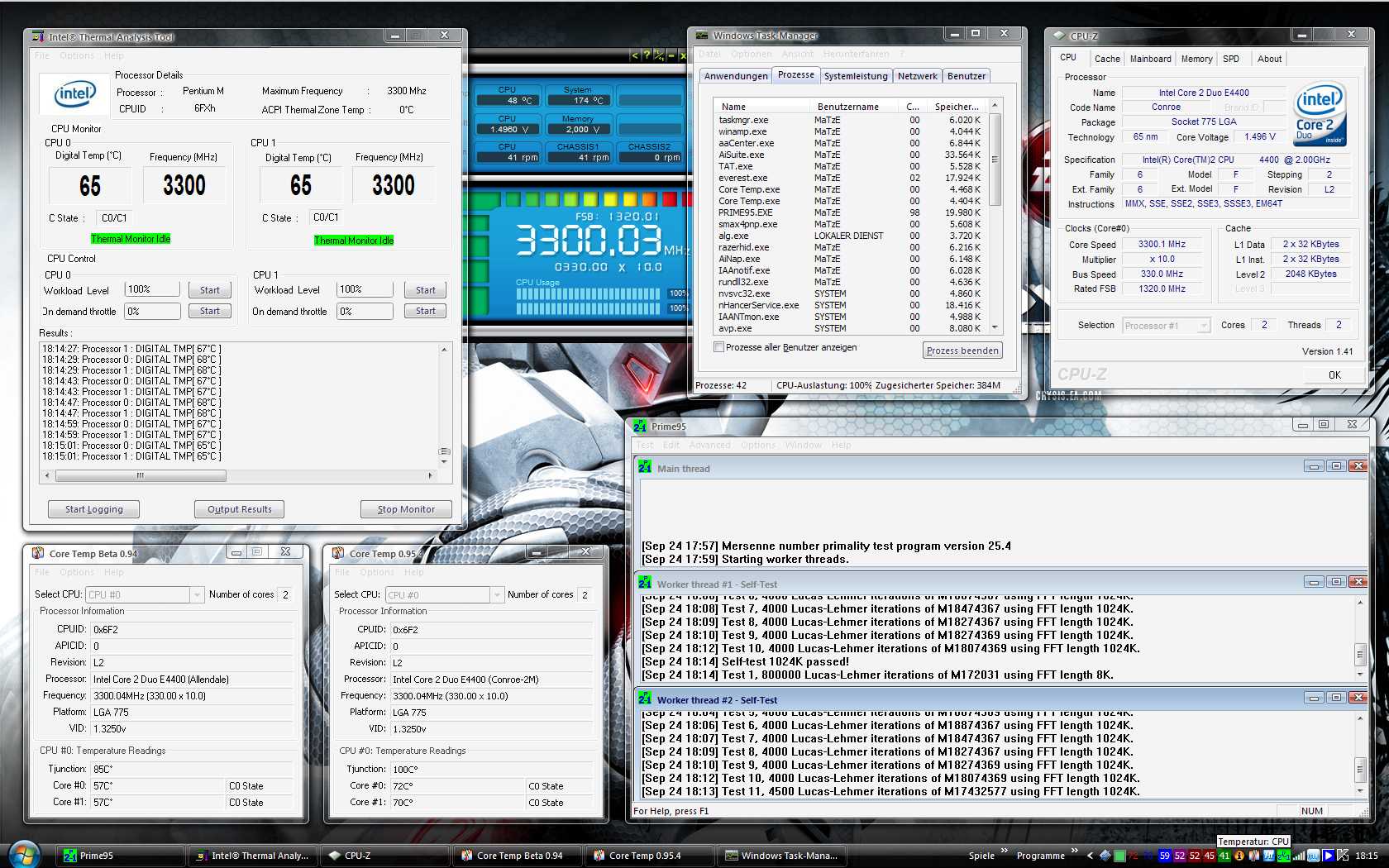1389x868 pixels.
Task: Open the Mainboard tab in CPU-Z
Action: 1151,59
